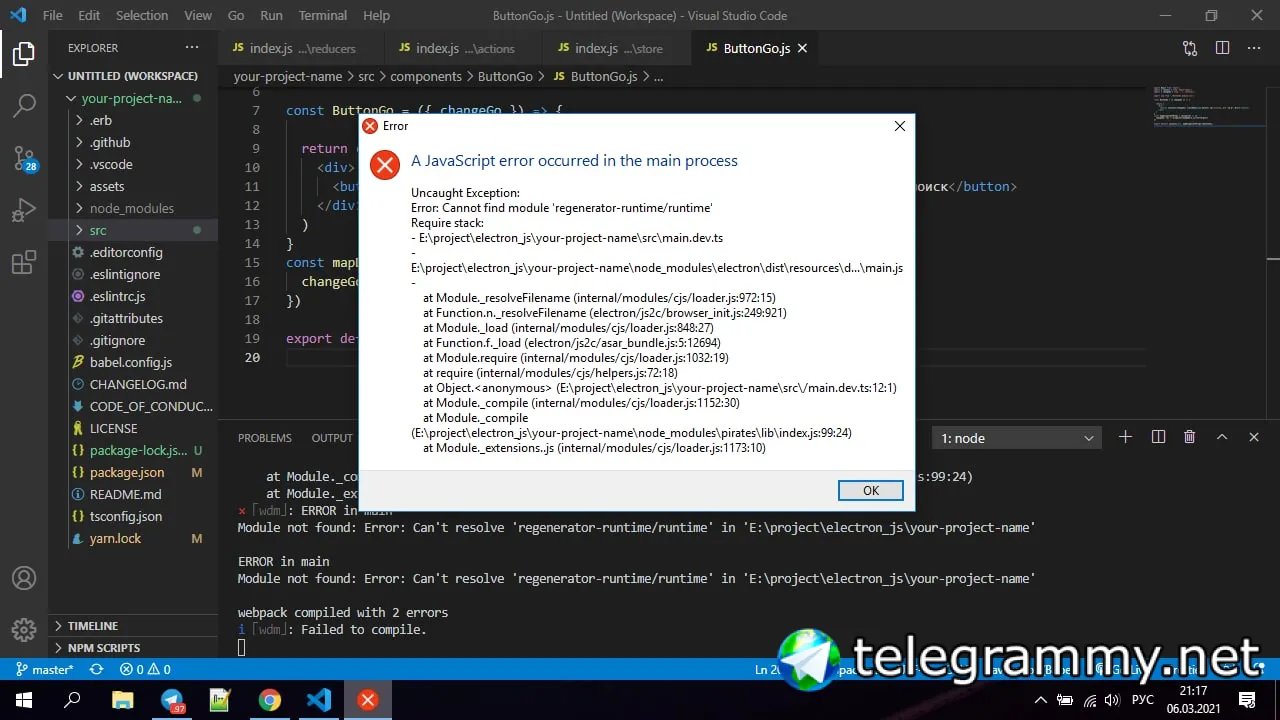Open Source Control view with 28 badge
The height and width of the screenshot is (720, 1280).
(x=24, y=158)
